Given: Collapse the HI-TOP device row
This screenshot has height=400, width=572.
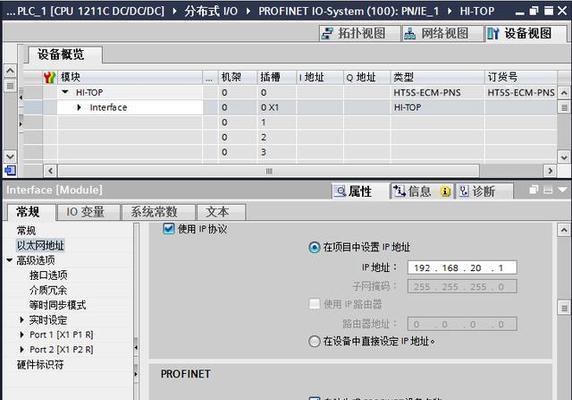Looking at the screenshot, I should 65,92.
